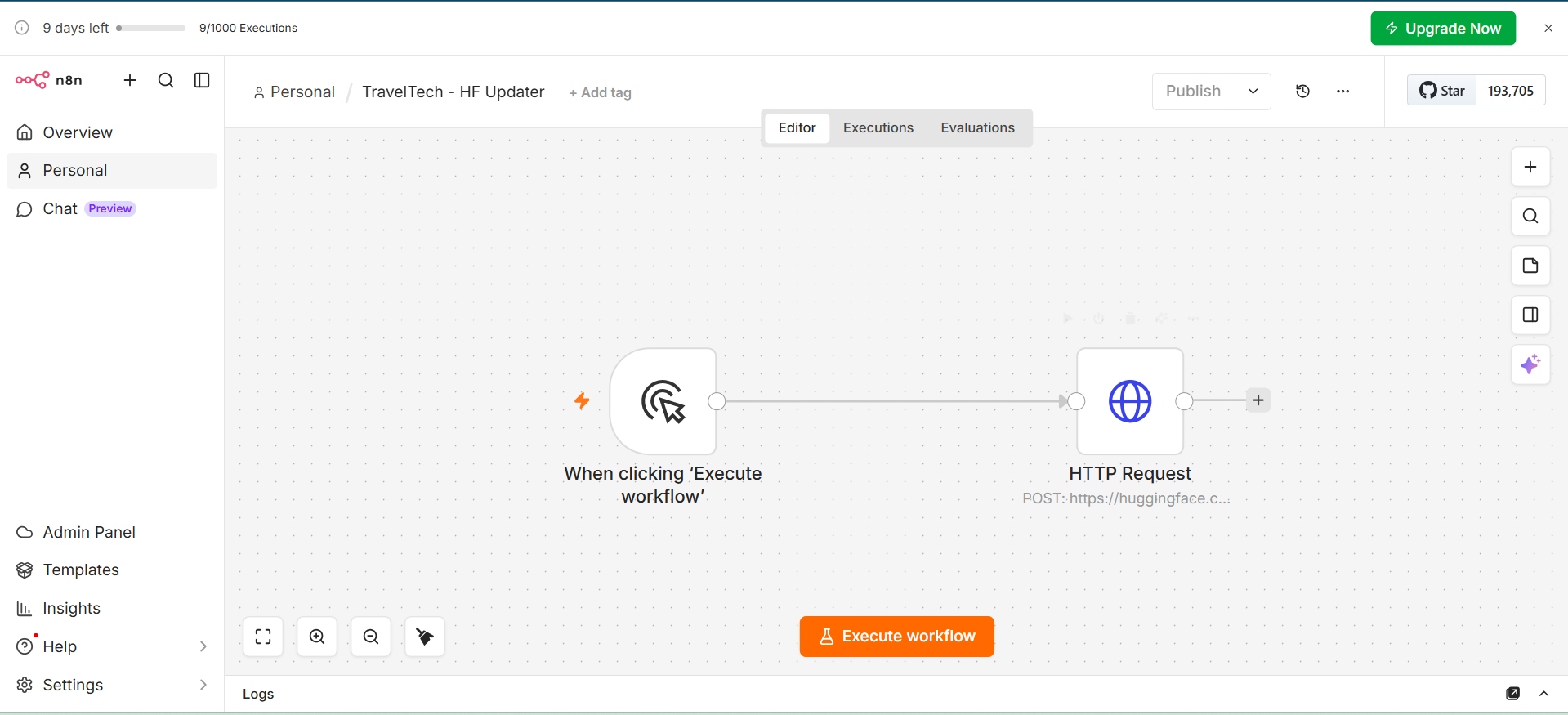Click the HTTP Request output connector
The image size is (1568, 715).
1184,401
